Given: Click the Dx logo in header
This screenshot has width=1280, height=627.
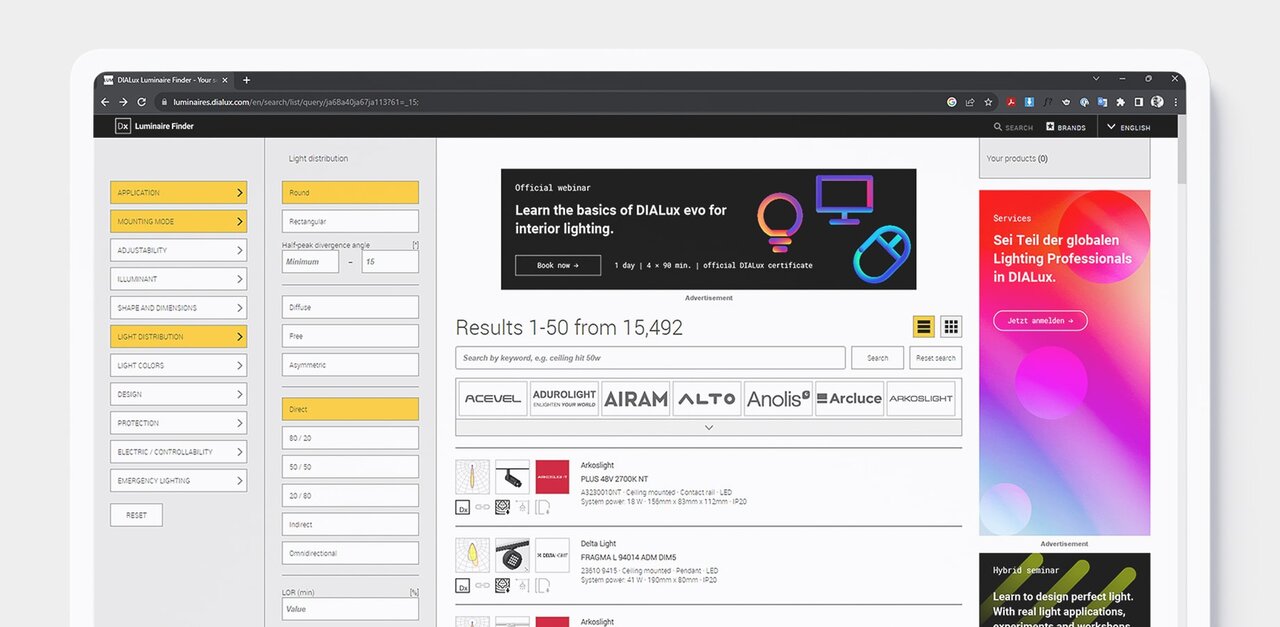Looking at the screenshot, I should [123, 126].
